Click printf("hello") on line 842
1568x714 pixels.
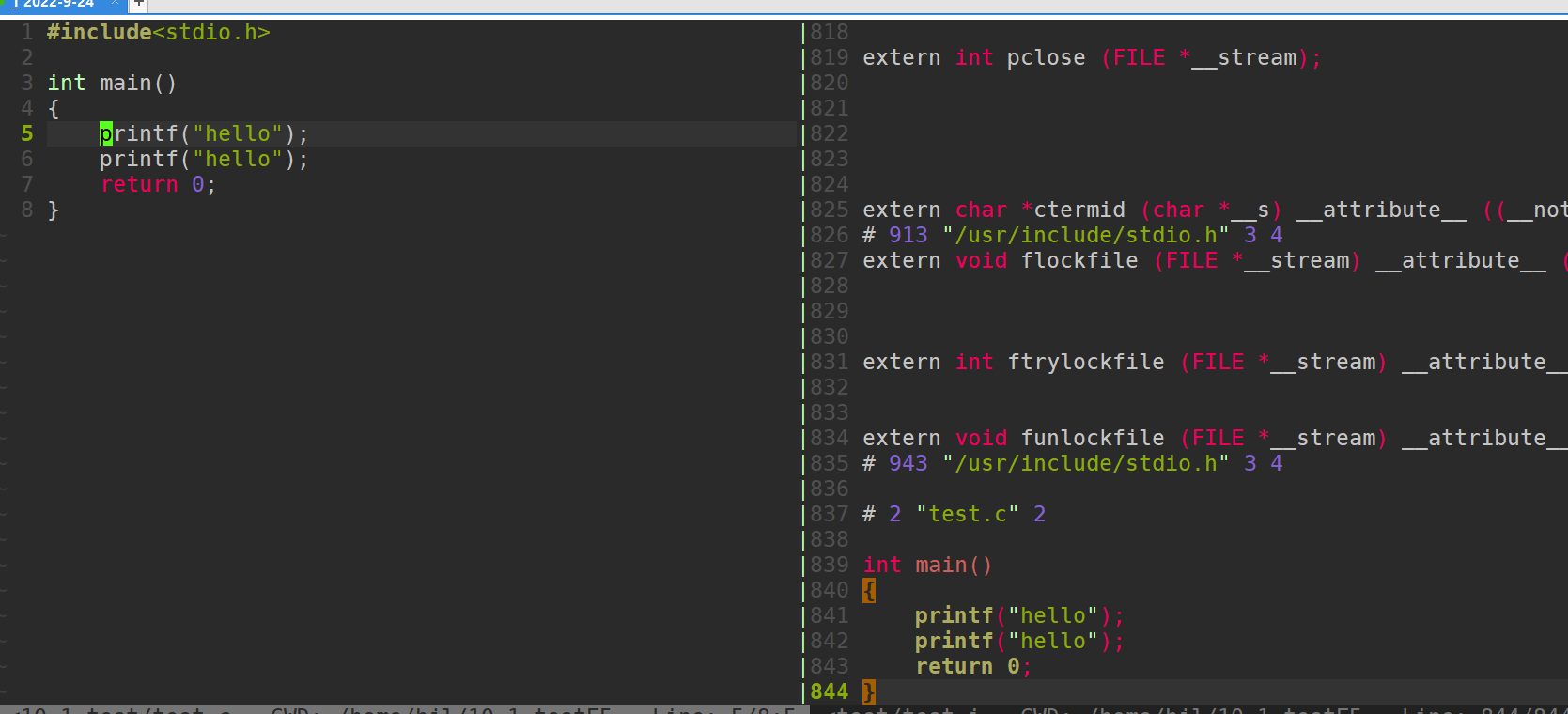tap(1019, 641)
